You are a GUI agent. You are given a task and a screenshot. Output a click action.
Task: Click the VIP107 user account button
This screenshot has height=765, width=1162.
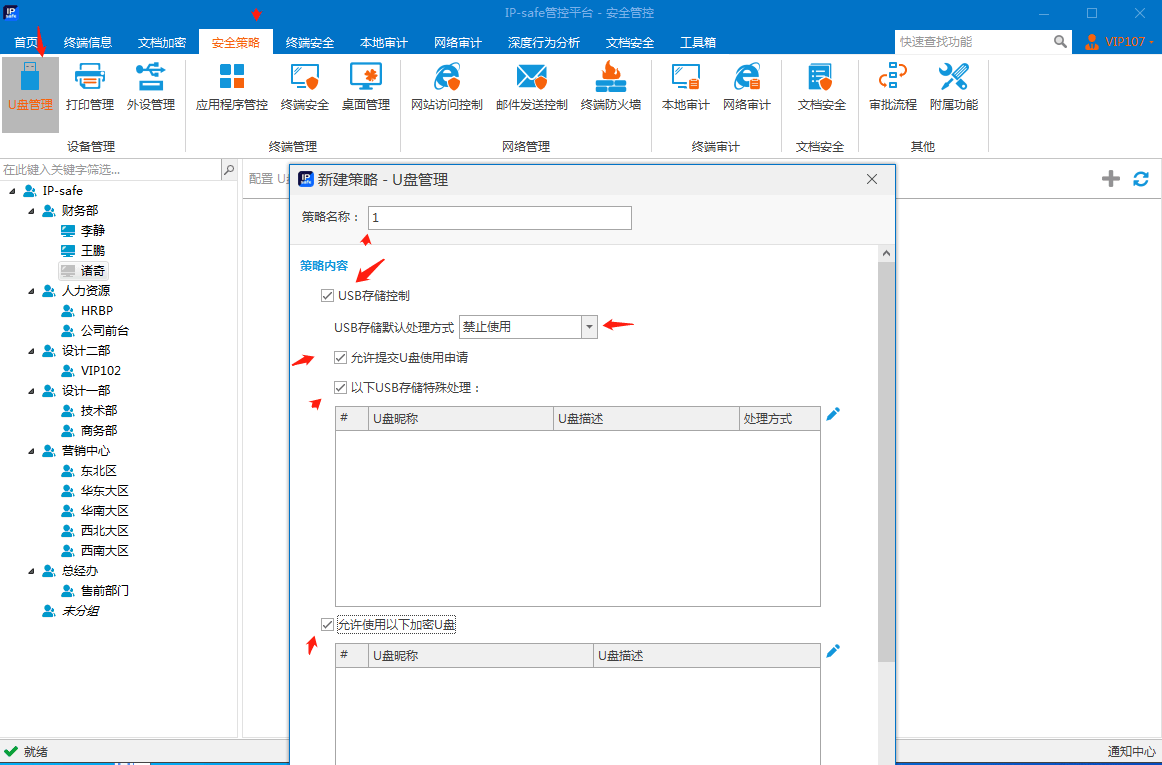[1120, 42]
